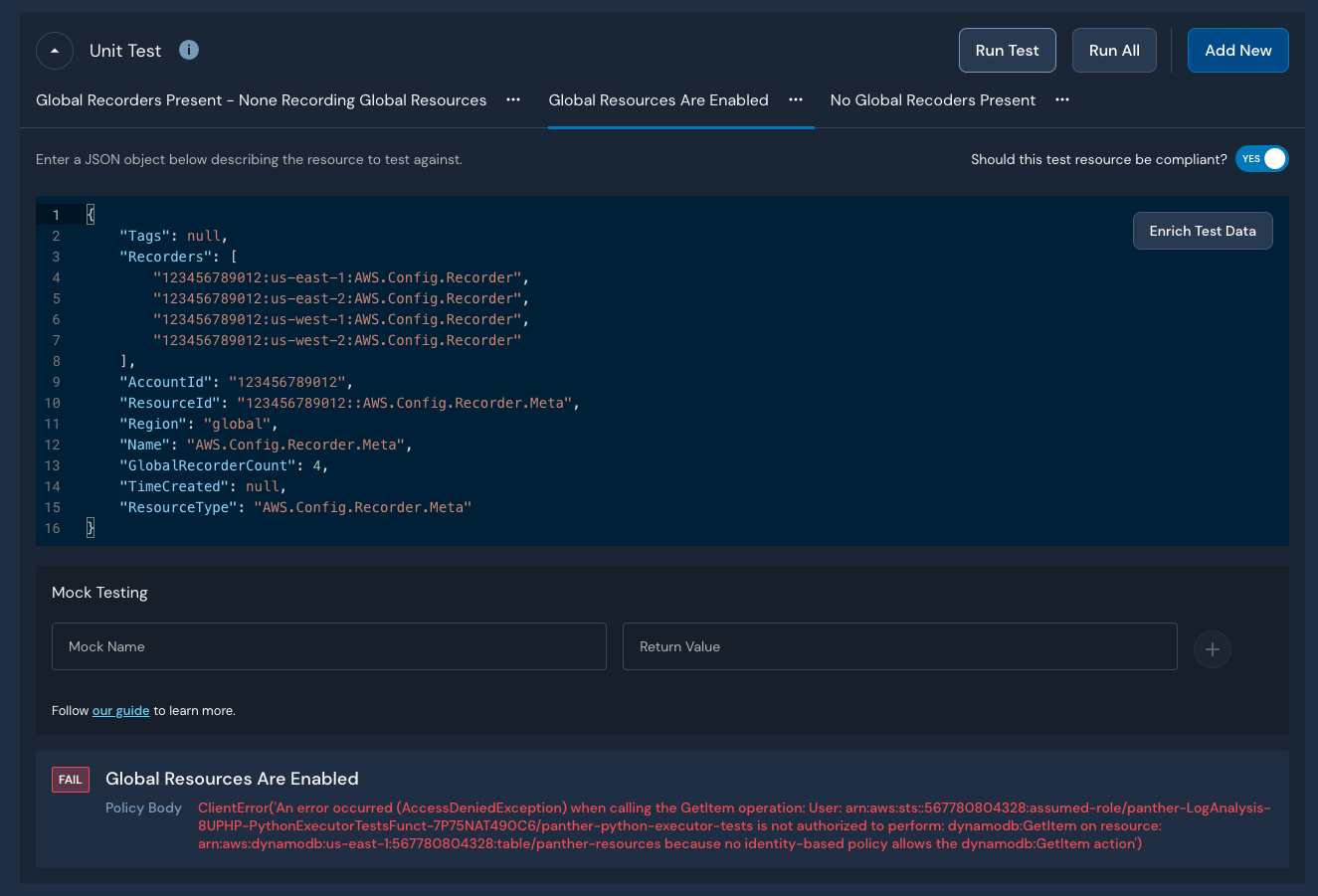
Task: Switch to the No Global Recoders Present tab
Action: click(932, 99)
